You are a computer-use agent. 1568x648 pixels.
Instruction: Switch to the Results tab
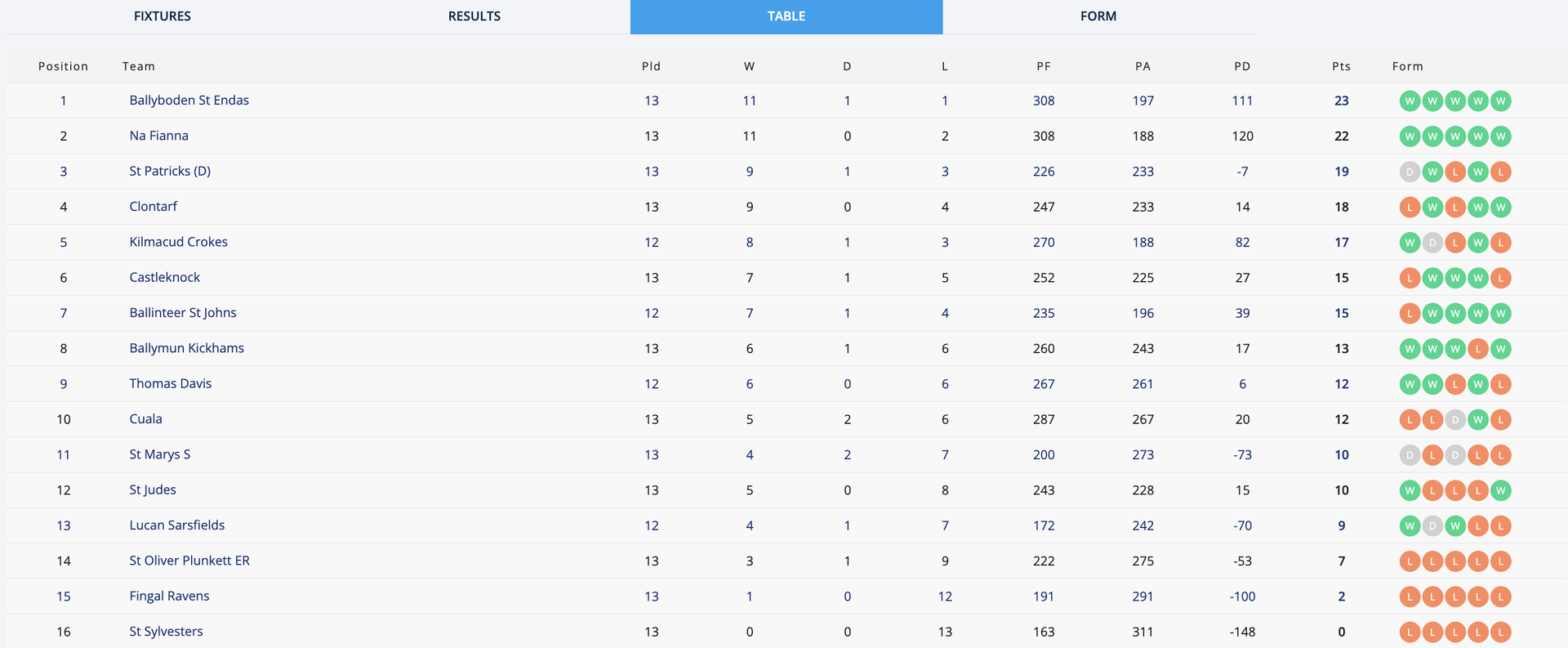(474, 16)
